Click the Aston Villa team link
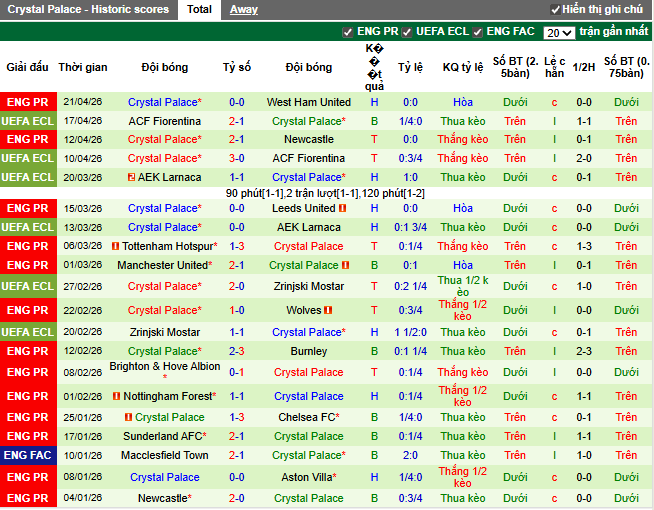Screen dimensions: 654x510 coord(308,477)
